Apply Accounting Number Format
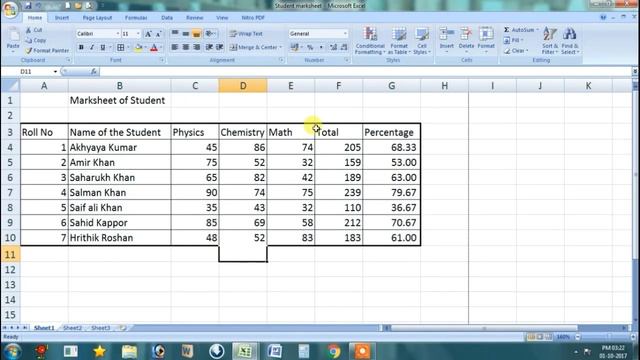 pos(294,48)
